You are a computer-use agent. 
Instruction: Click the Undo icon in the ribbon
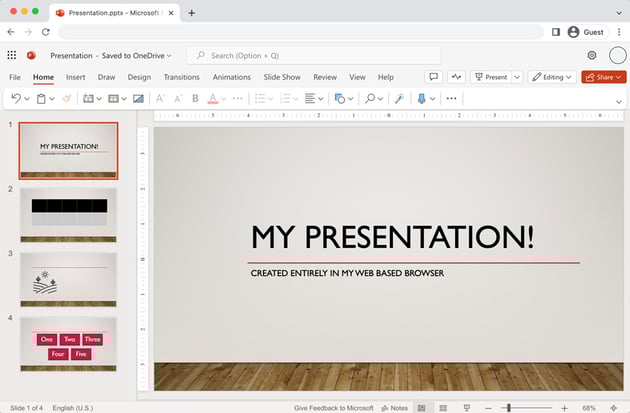pyautogui.click(x=15, y=99)
